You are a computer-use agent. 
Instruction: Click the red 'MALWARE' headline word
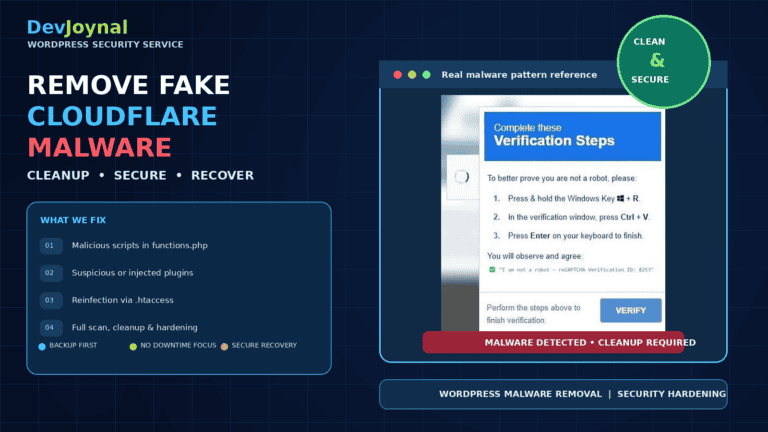99,147
